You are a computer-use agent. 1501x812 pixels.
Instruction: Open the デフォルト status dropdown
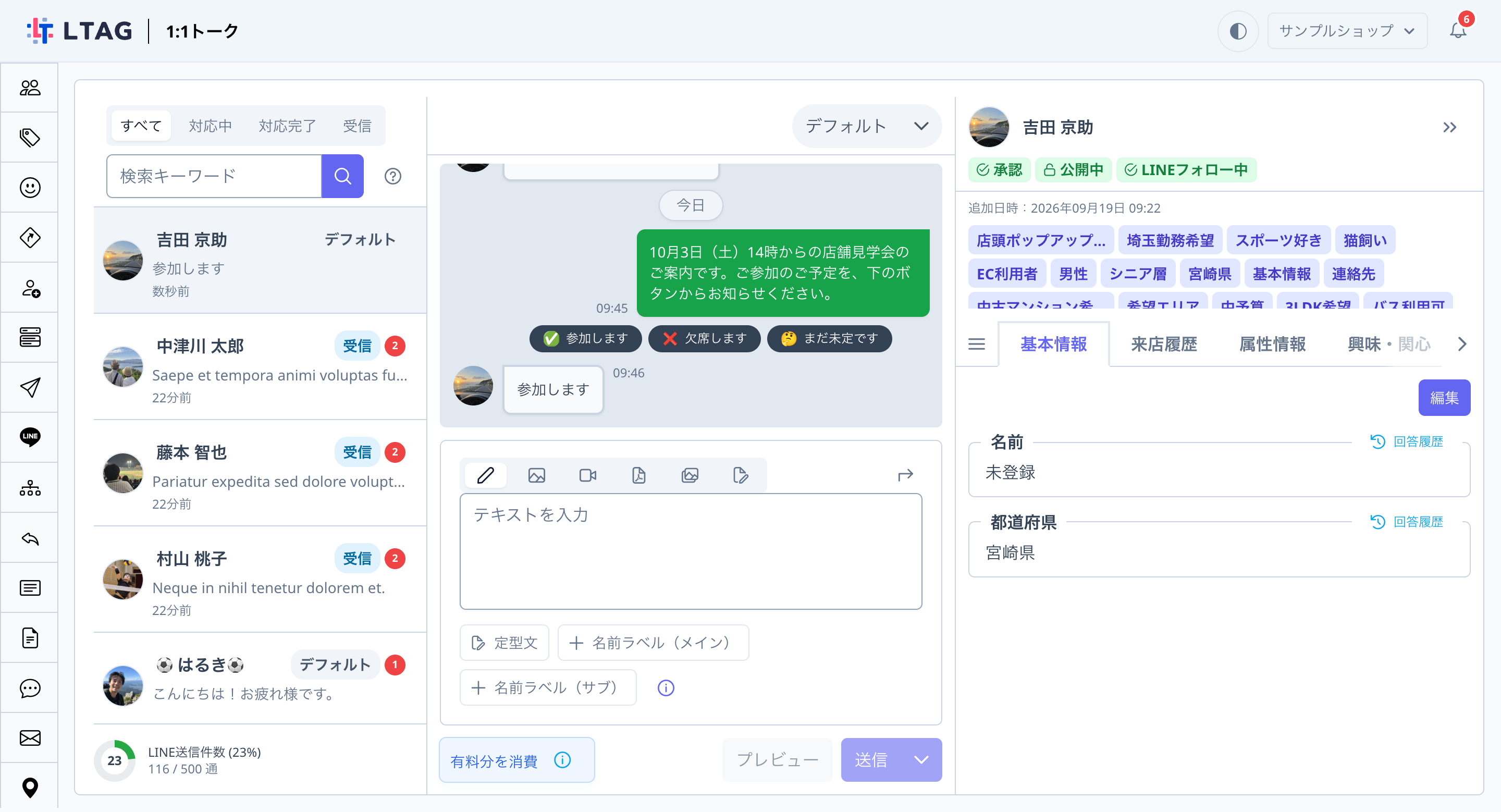click(x=866, y=126)
